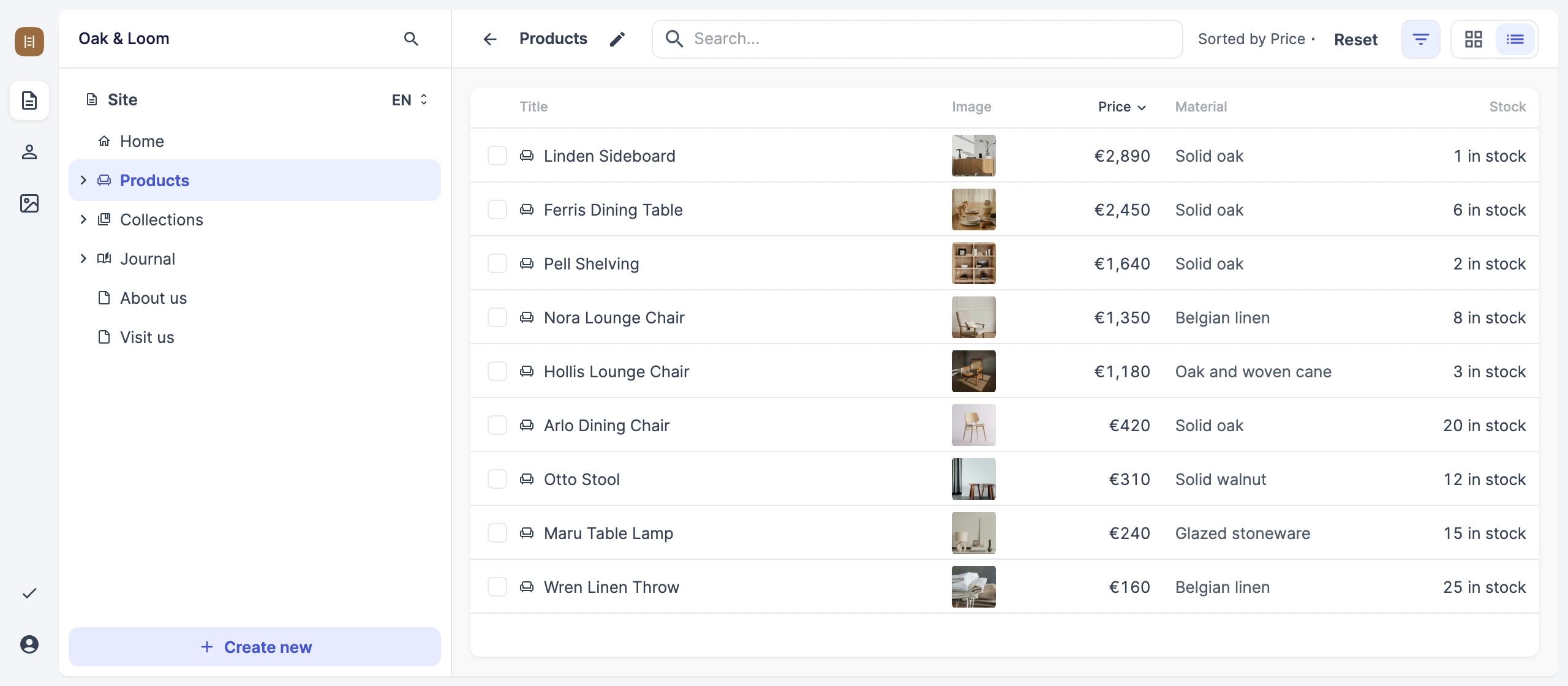Toggle Price column sort order

pyautogui.click(x=1121, y=107)
